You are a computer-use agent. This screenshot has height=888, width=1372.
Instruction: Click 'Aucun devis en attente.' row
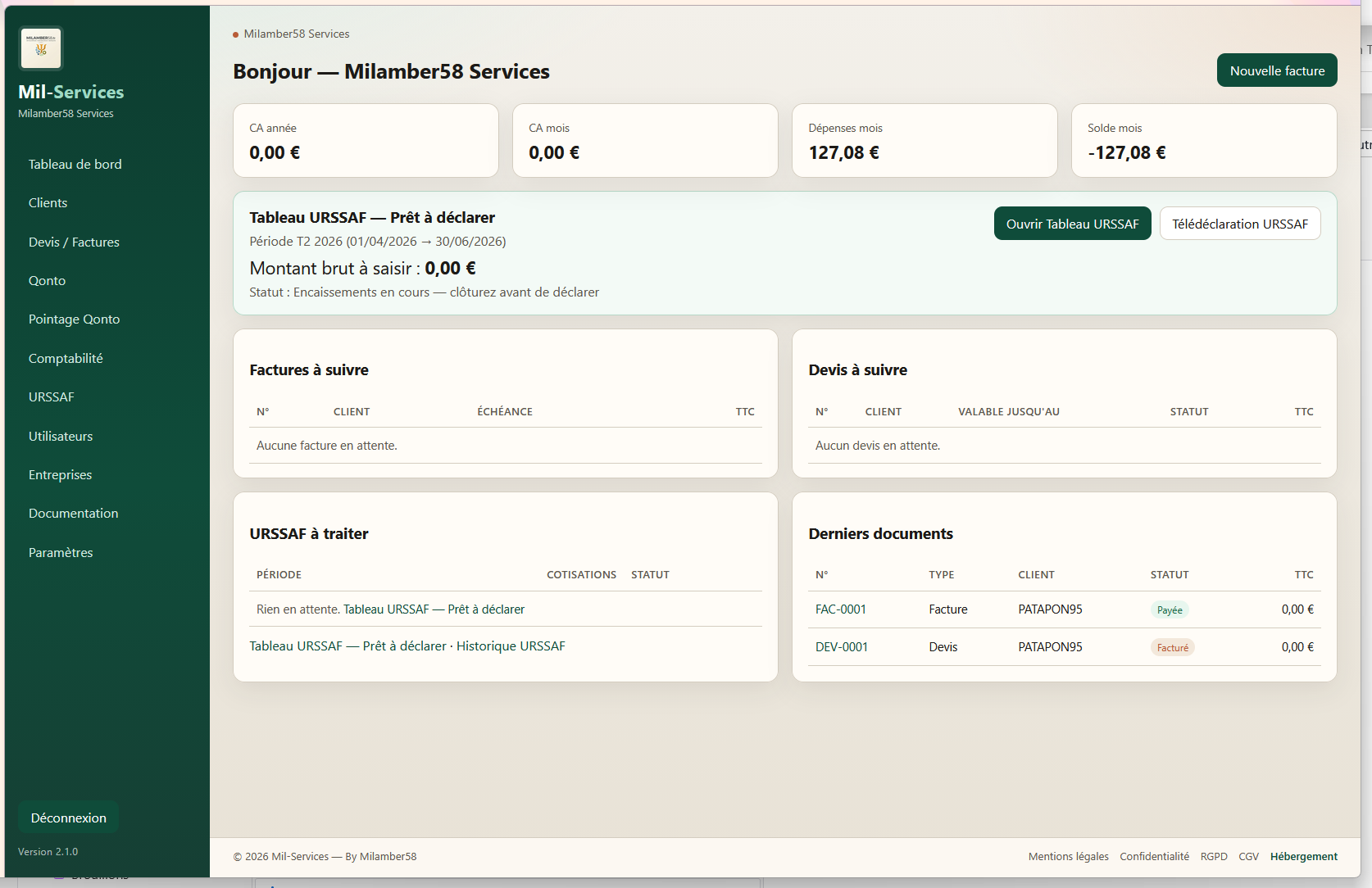pyautogui.click(x=1065, y=446)
